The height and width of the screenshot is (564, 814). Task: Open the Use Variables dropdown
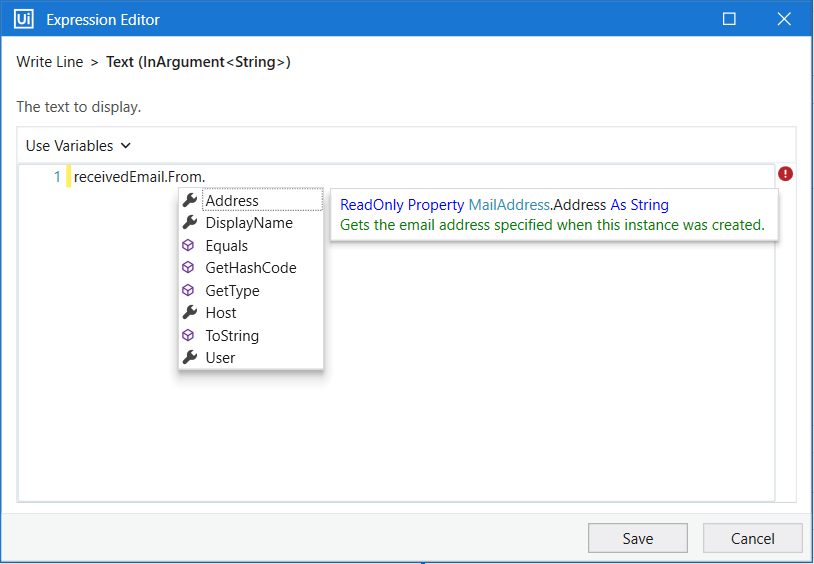pos(78,146)
